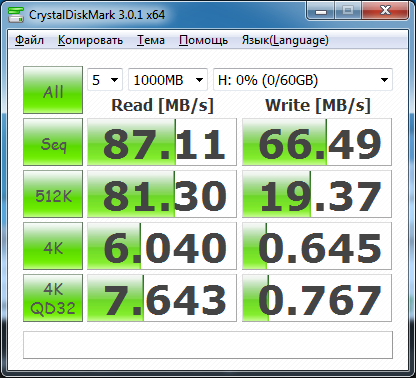Click the CrystalDiskMark title bar icon
416x378 pixels.
click(x=16, y=15)
